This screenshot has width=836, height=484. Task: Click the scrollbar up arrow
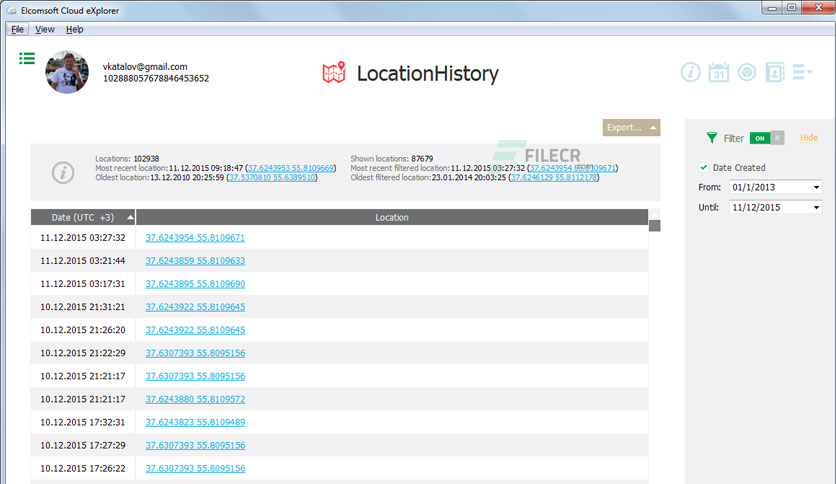(x=655, y=214)
